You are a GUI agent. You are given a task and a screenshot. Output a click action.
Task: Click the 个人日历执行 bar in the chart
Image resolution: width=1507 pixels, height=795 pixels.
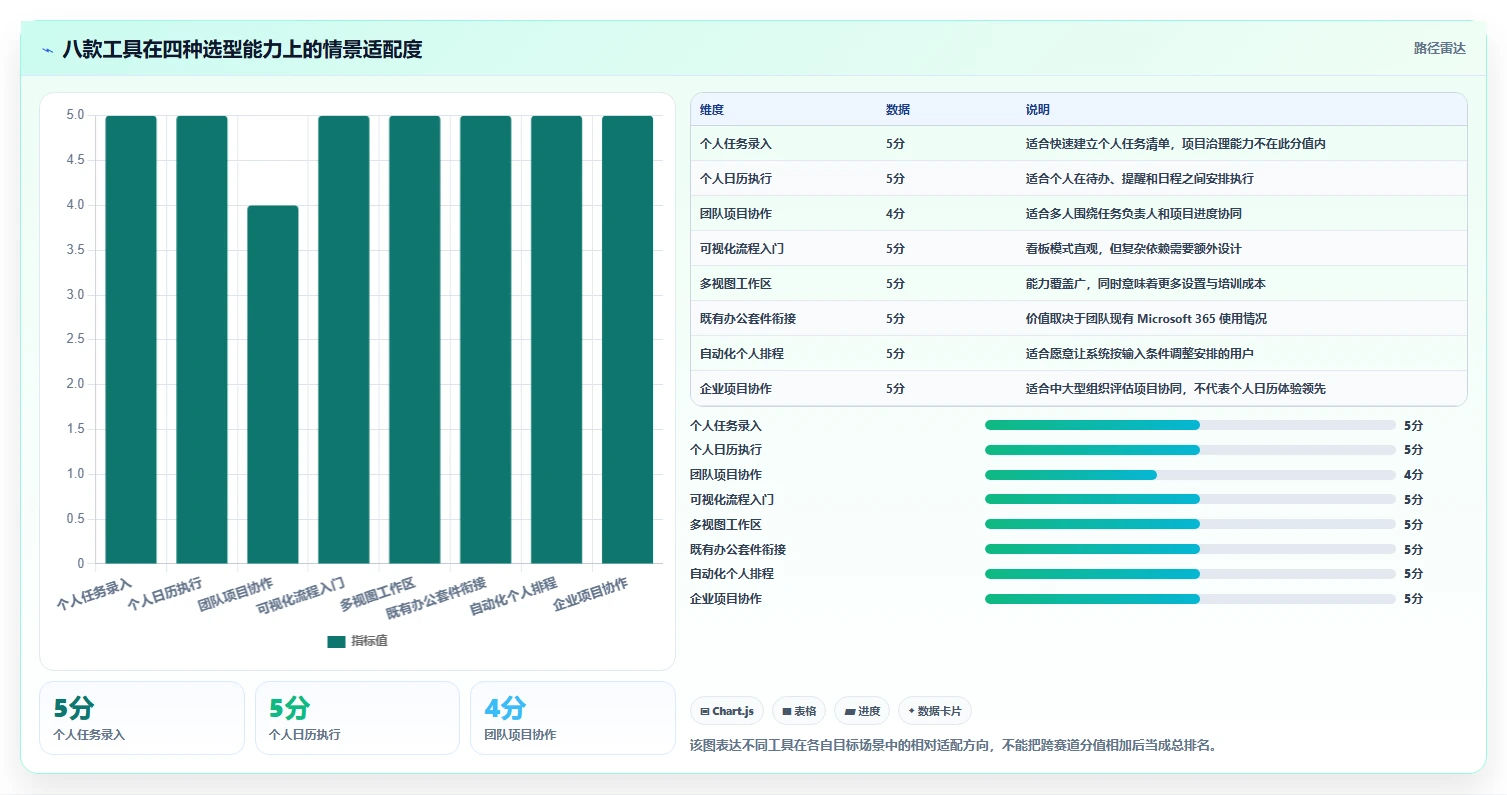pyautogui.click(x=202, y=340)
